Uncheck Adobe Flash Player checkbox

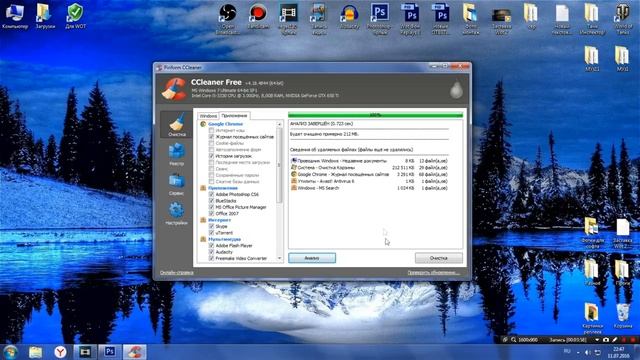211,246
